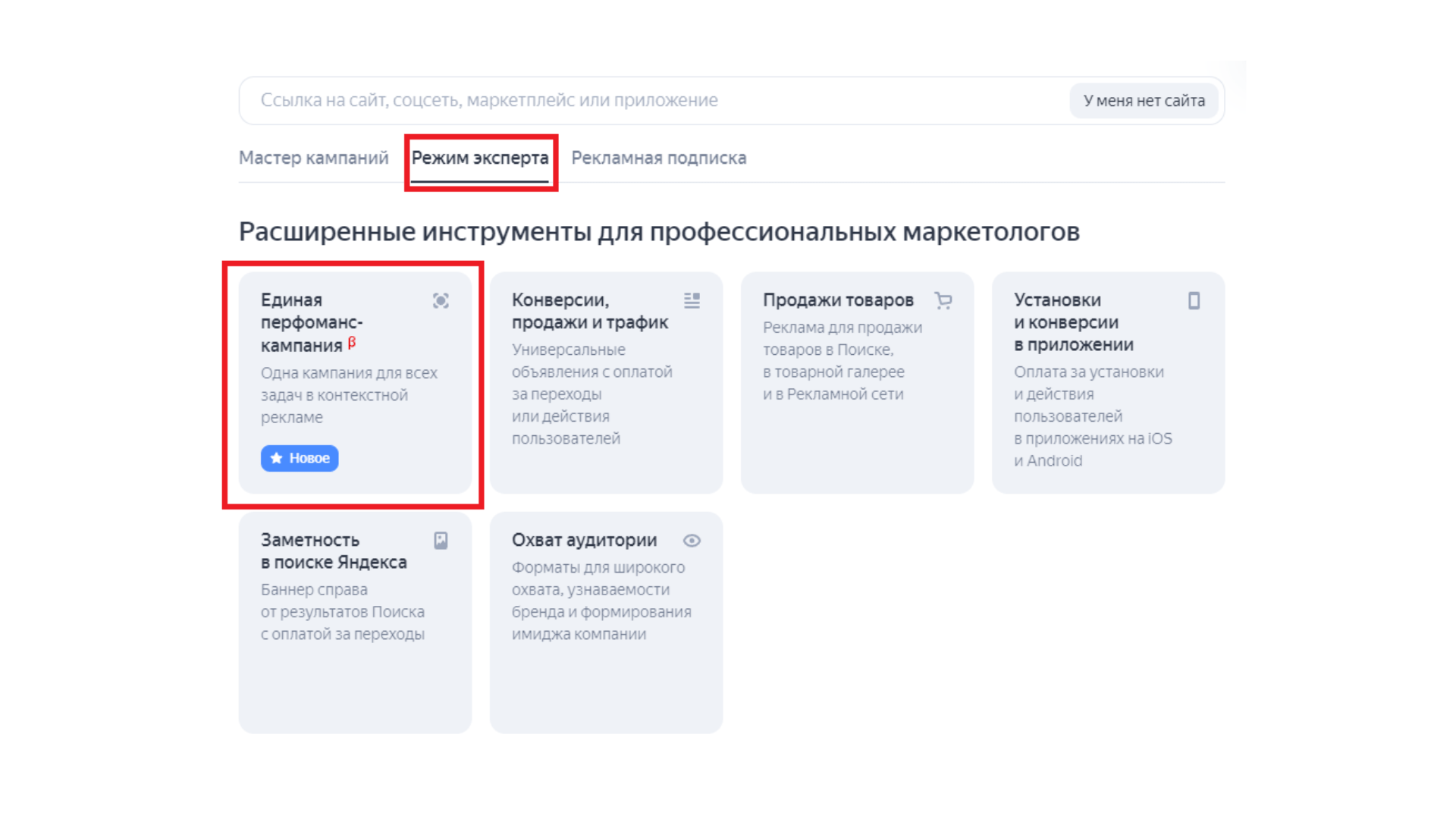
Task: Click the list icon on Конверсии card
Action: (x=692, y=301)
